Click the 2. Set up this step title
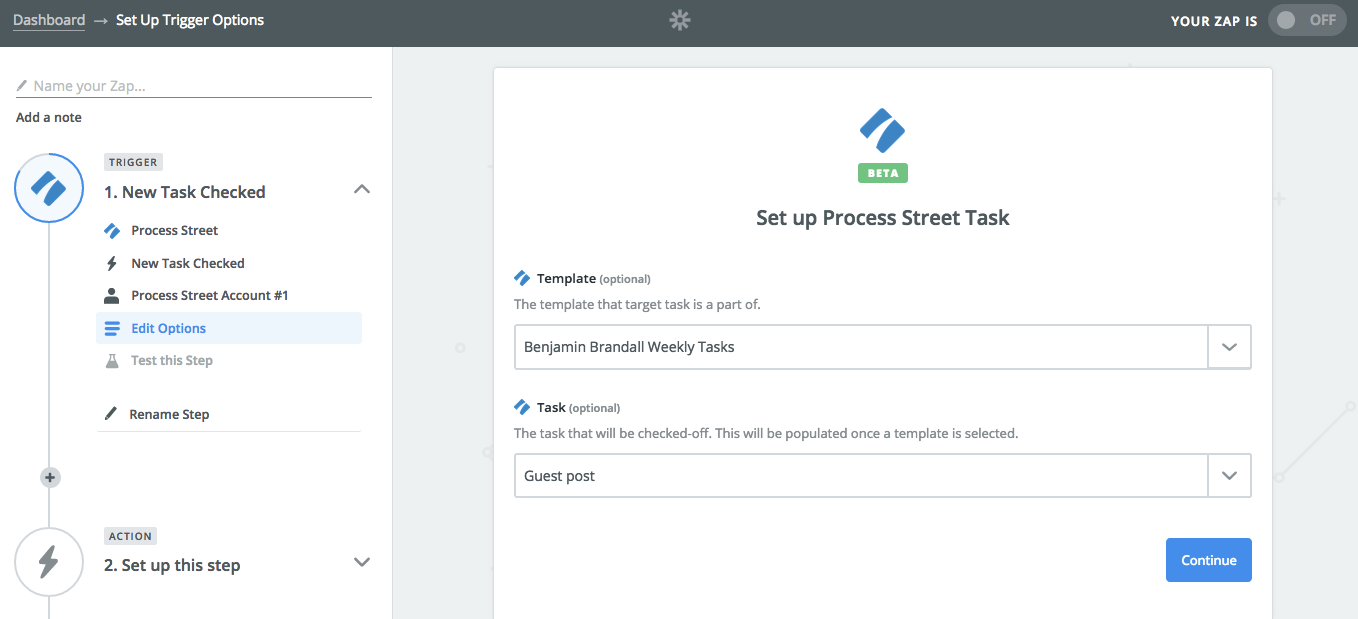 172,565
